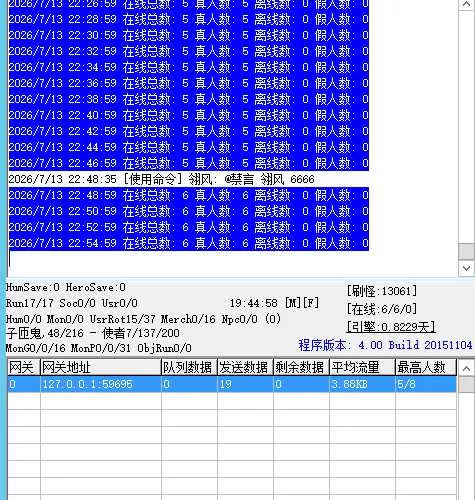Click the 发送数据 column header

tap(245, 367)
